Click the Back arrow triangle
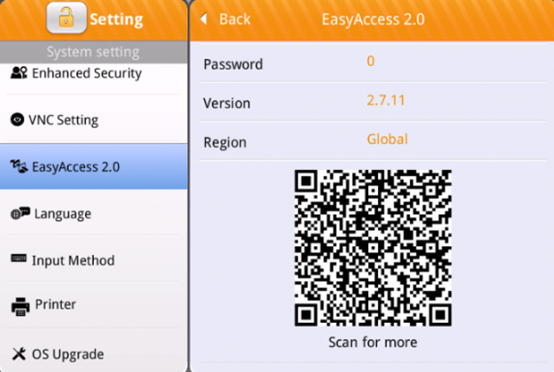Viewport: 554px width, 372px height. coord(204,18)
